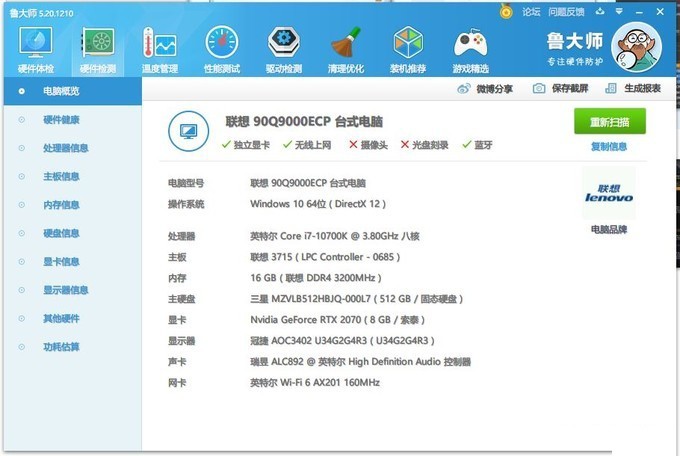Click the 鲁大师 mascot avatar
Image resolution: width=680 pixels, height=456 pixels.
[636, 47]
